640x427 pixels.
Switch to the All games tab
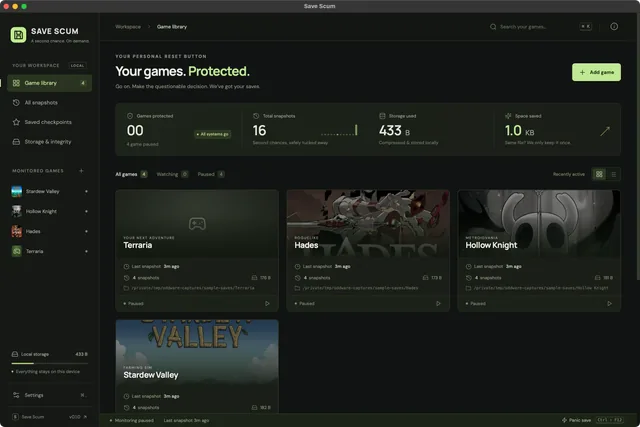131,174
